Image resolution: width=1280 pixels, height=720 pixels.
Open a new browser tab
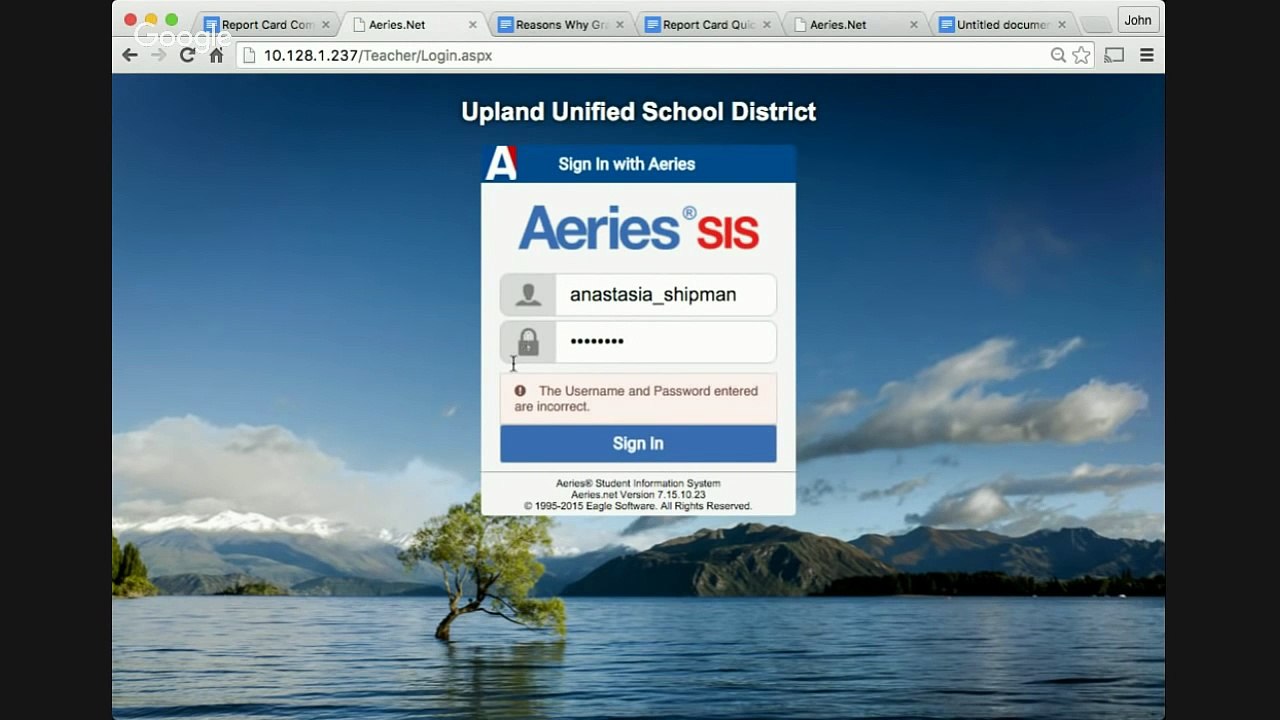coord(1095,25)
